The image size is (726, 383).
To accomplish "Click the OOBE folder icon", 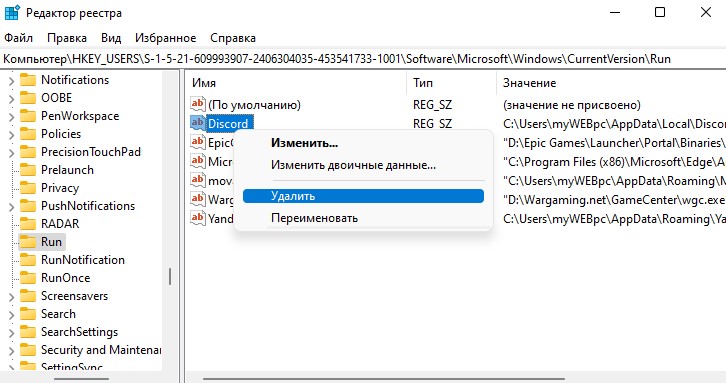I will (28, 98).
